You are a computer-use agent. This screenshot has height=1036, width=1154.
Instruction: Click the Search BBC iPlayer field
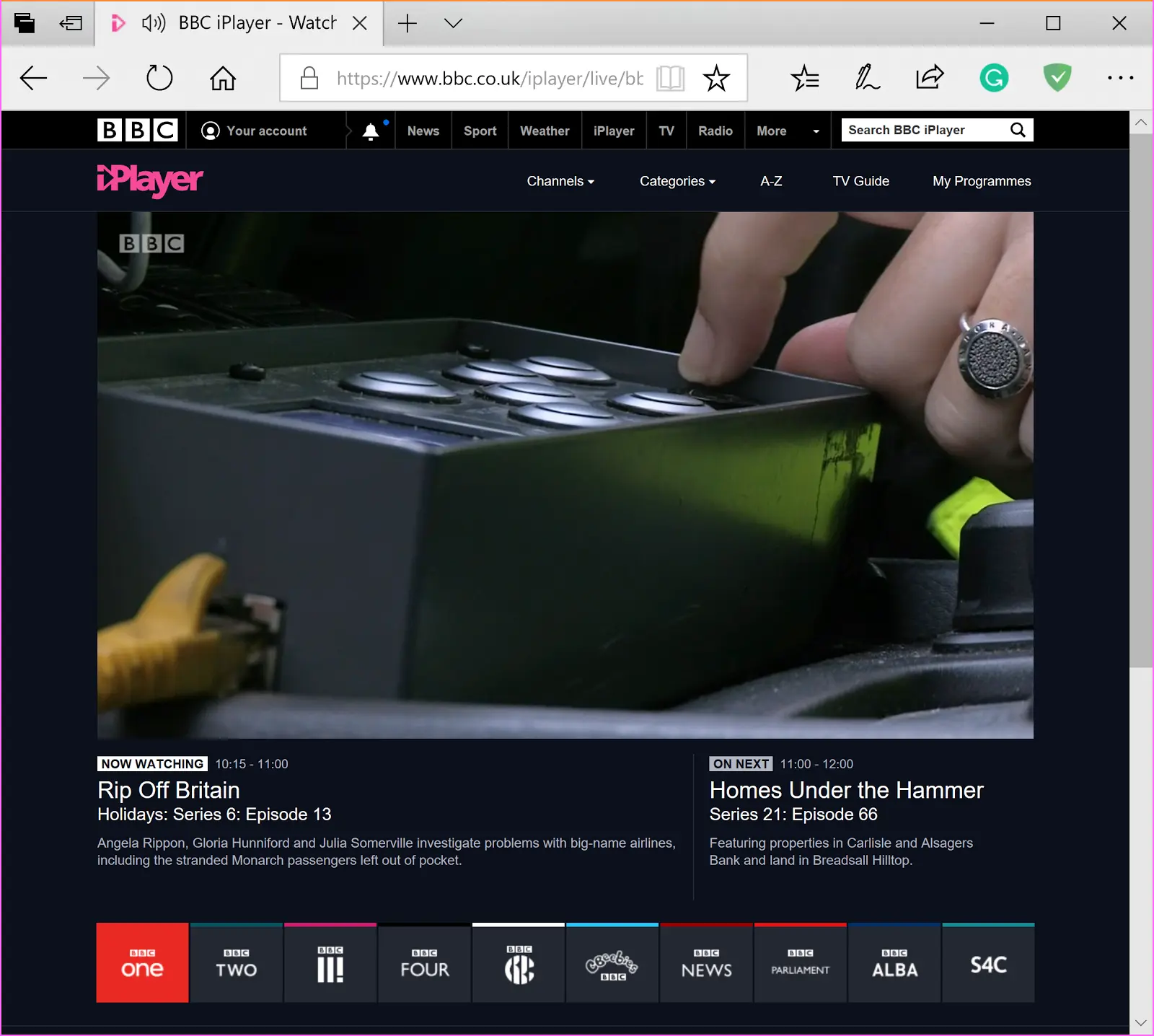tap(926, 130)
